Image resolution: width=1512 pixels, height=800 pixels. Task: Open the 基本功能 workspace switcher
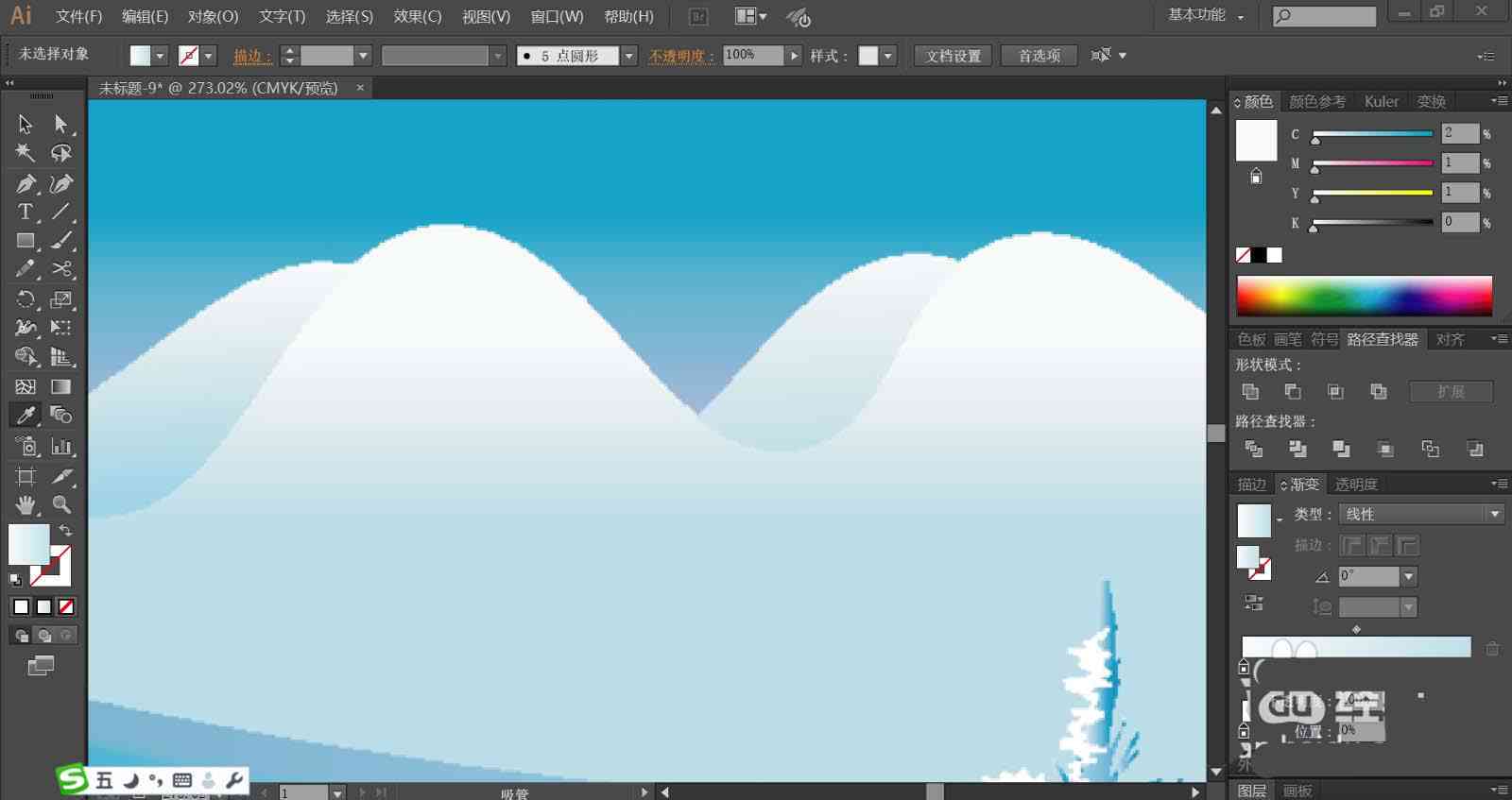1206,15
